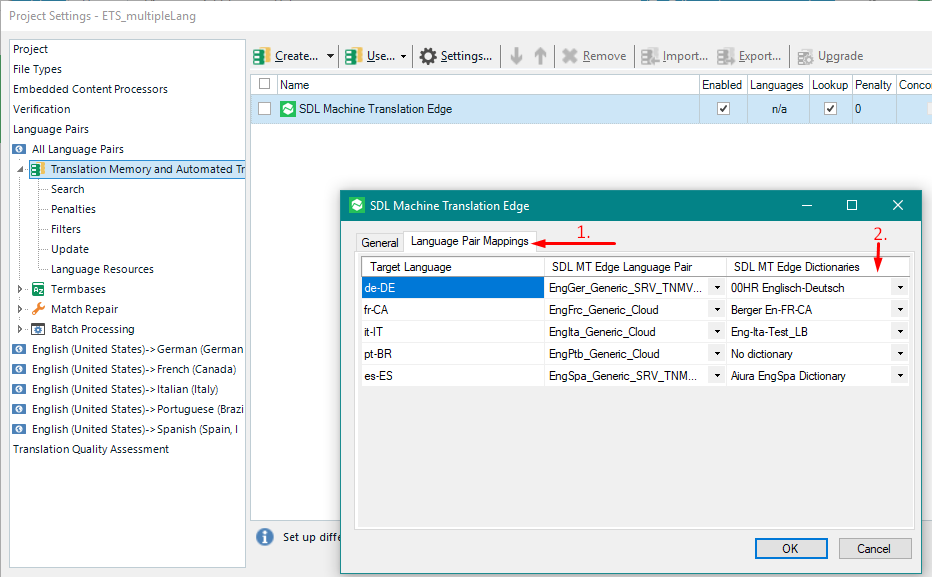The width and height of the screenshot is (932, 577).
Task: Click the Translation Memory tree node icon
Action: click(x=38, y=169)
